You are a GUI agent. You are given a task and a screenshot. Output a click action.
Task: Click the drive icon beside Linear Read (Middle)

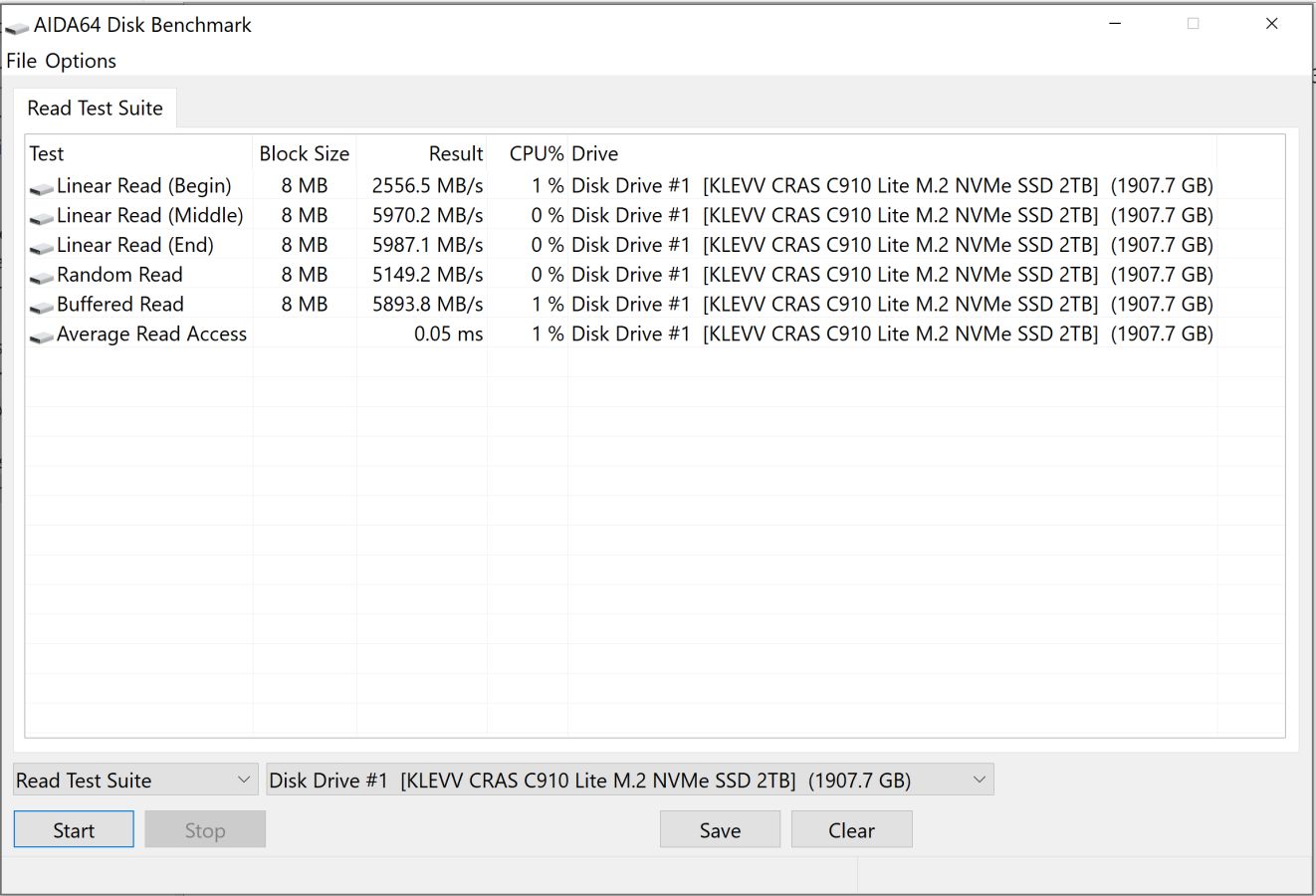(x=42, y=217)
